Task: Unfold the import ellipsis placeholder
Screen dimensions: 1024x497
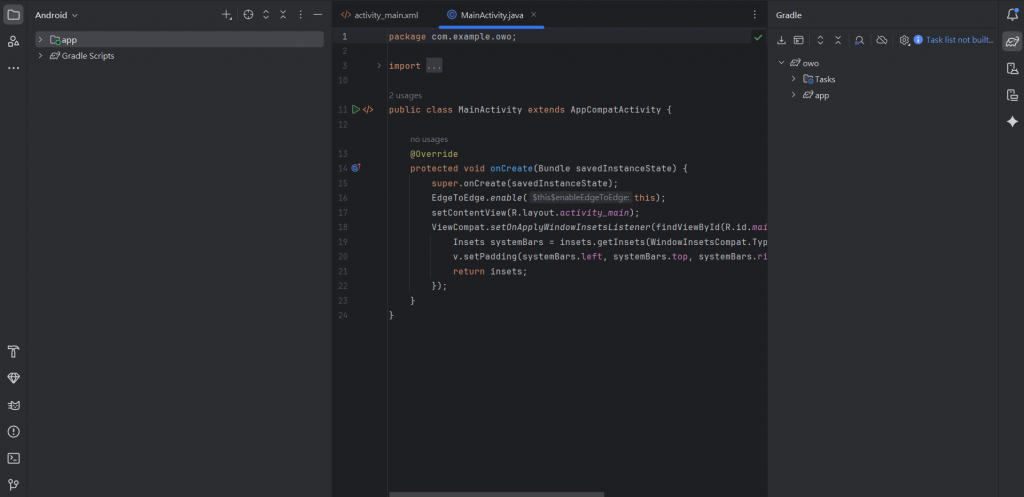Action: click(x=434, y=66)
